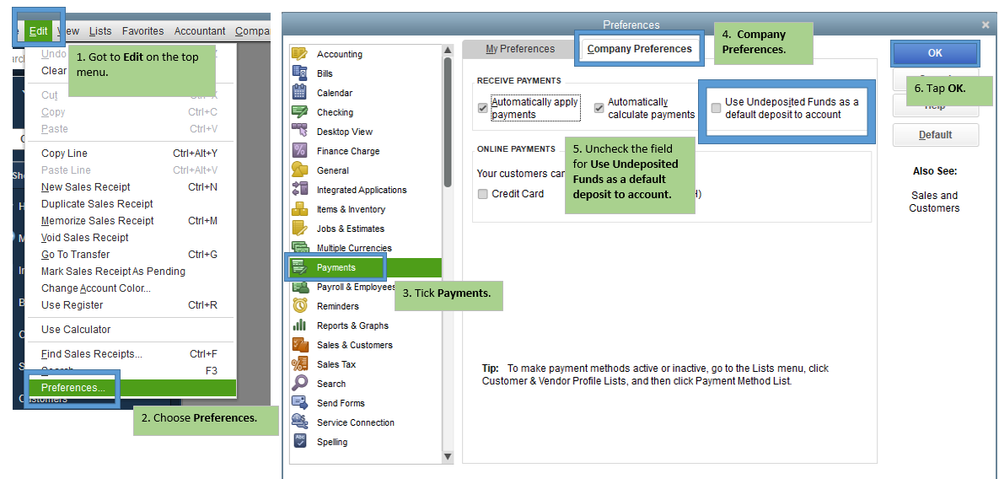Open the Multiple Currencies icon
The width and height of the screenshot is (999, 479).
[299, 247]
